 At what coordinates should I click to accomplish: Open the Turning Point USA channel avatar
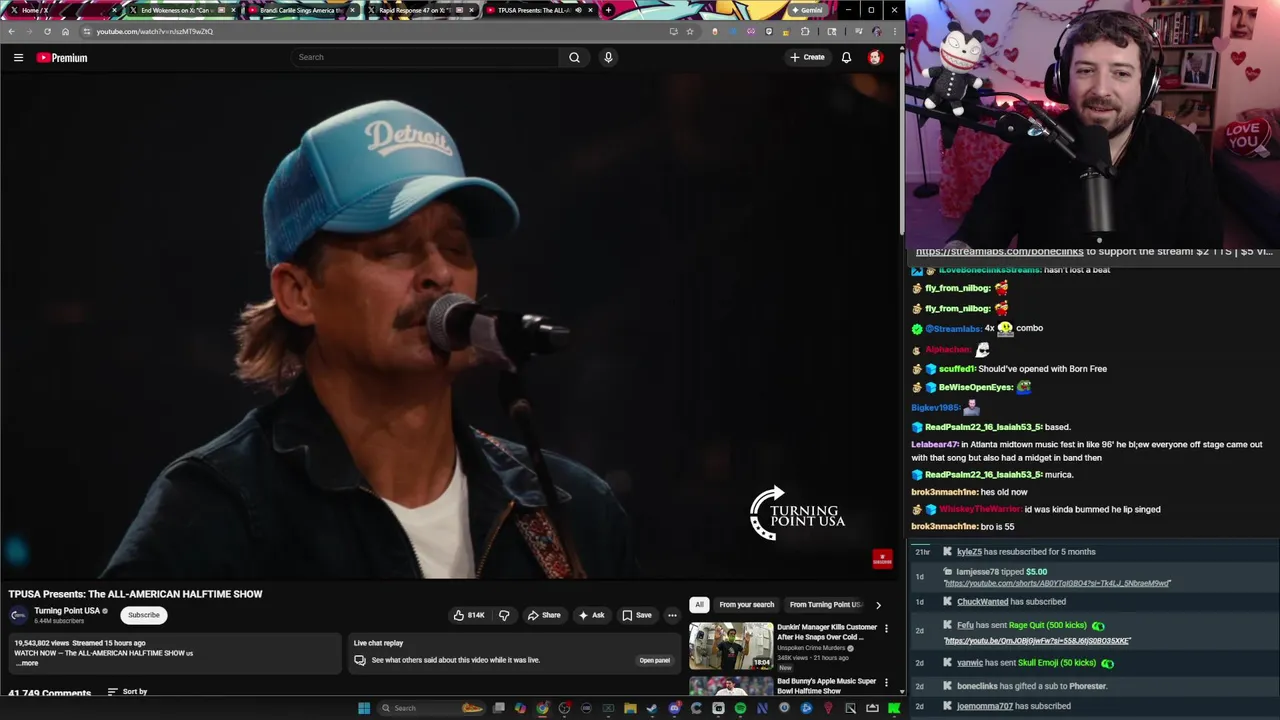(18, 615)
